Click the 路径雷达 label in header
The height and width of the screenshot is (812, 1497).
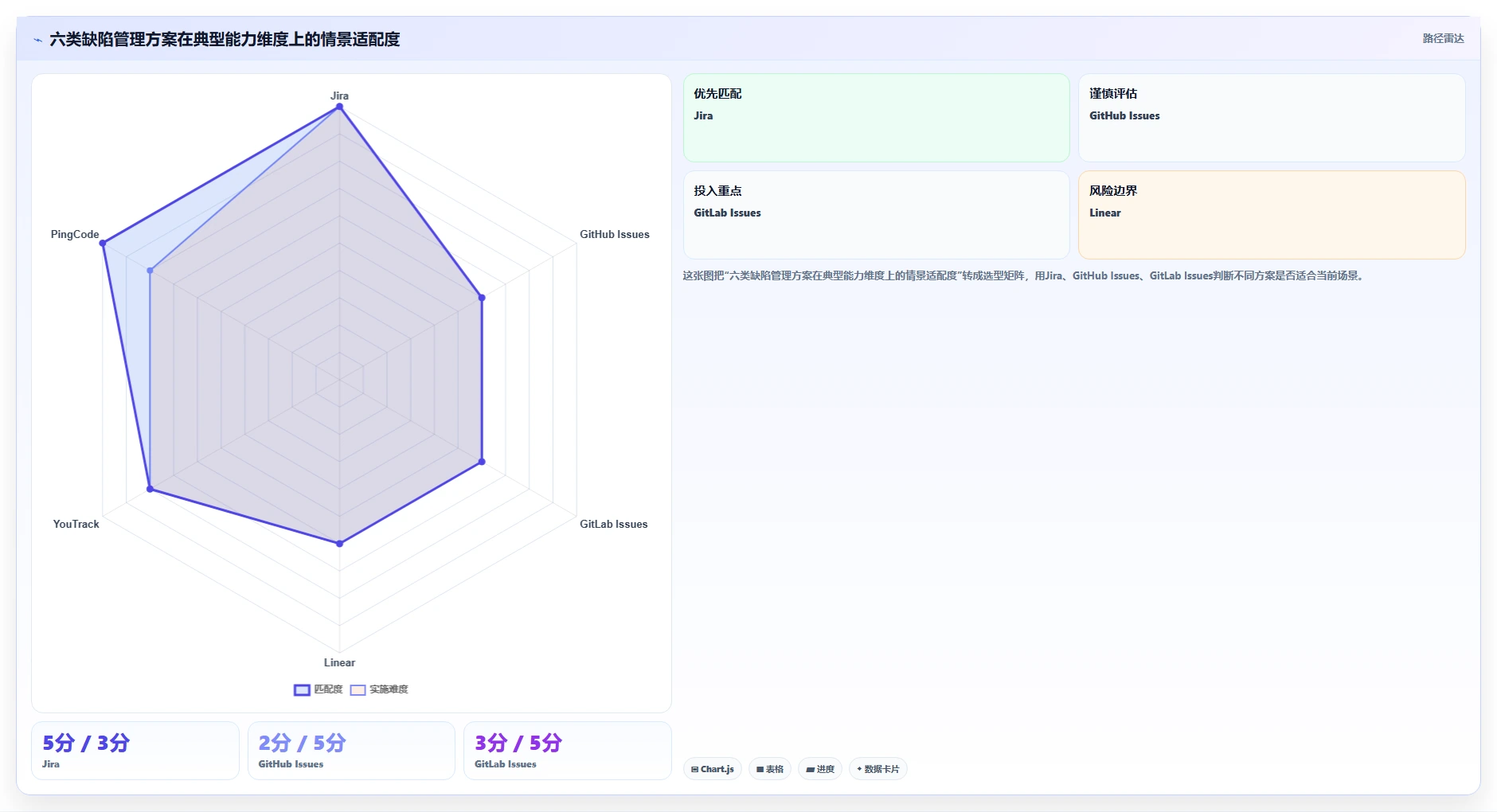[x=1443, y=38]
